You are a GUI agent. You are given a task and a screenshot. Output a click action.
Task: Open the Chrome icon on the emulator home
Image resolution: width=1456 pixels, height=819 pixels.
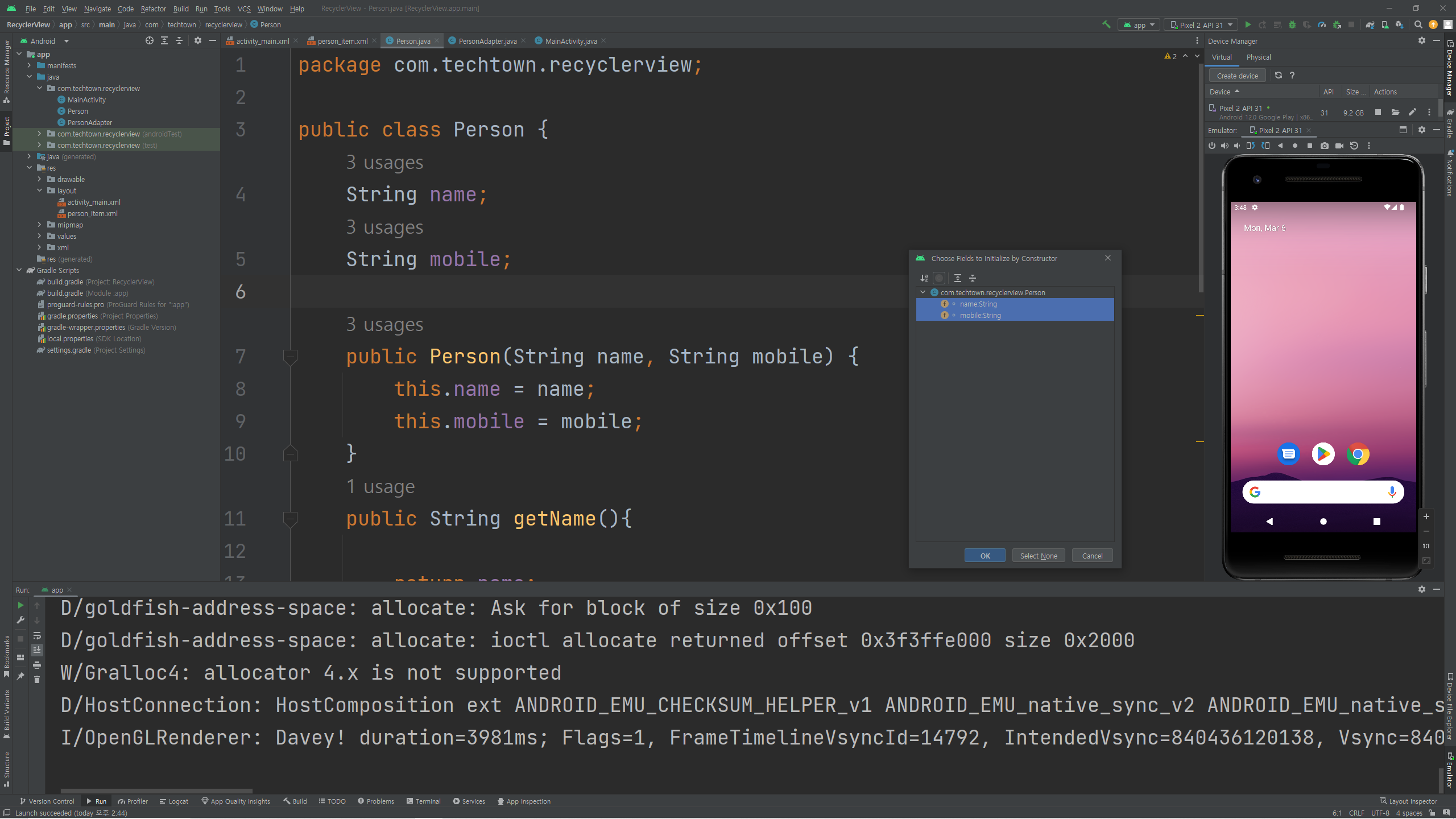[1358, 454]
